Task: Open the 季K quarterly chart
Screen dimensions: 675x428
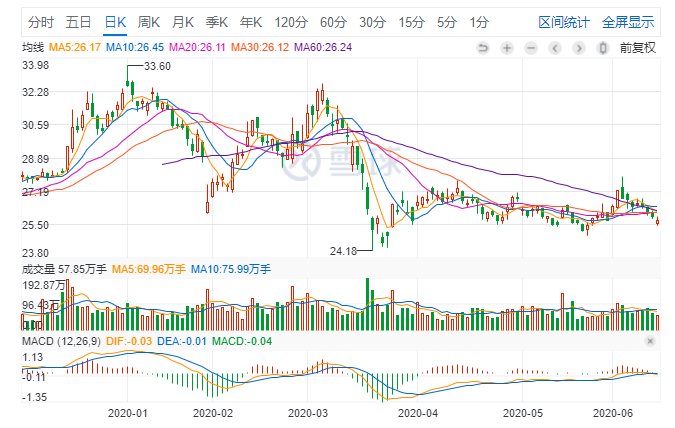Action: click(x=217, y=22)
